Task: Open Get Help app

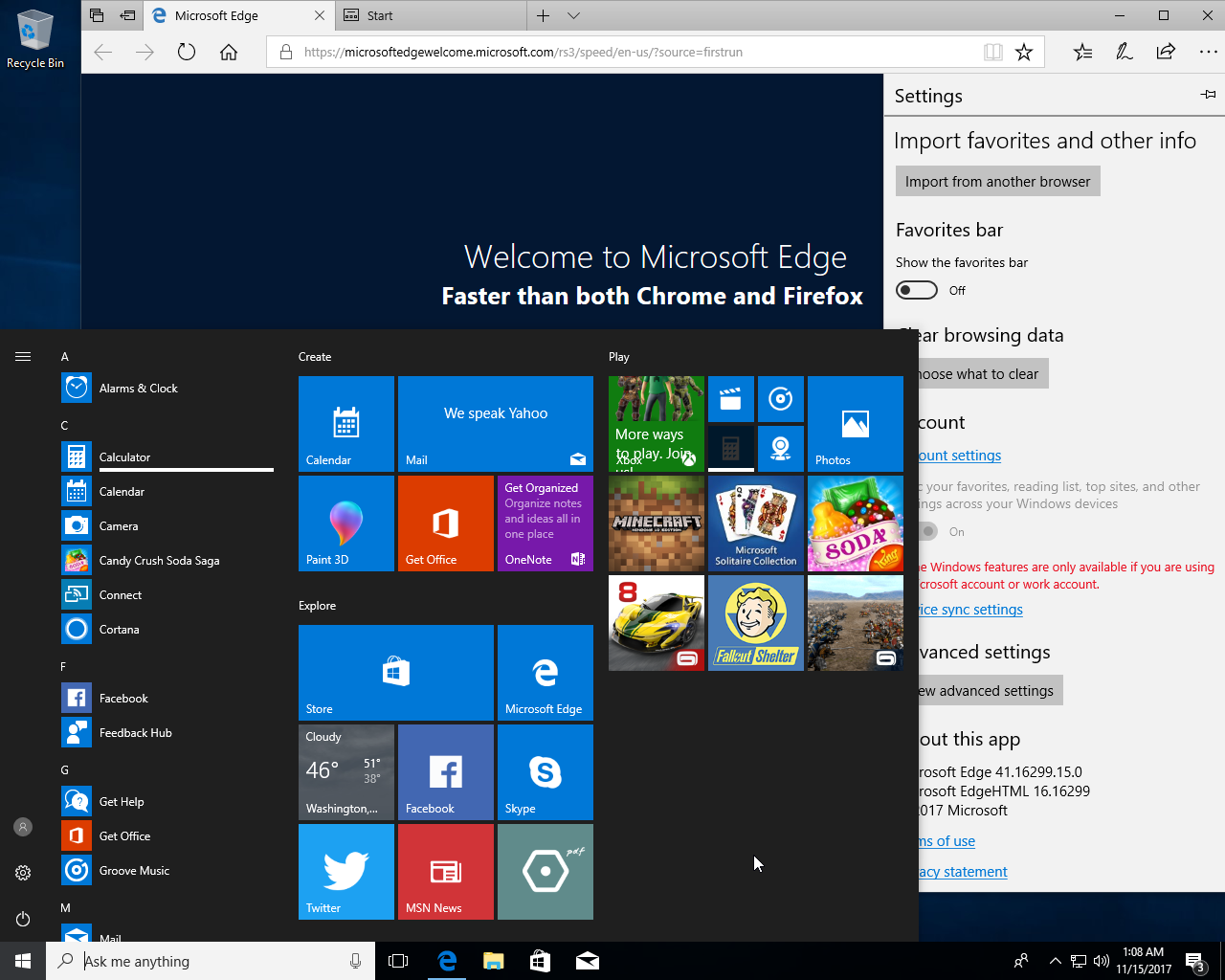Action: pyautogui.click(x=167, y=802)
